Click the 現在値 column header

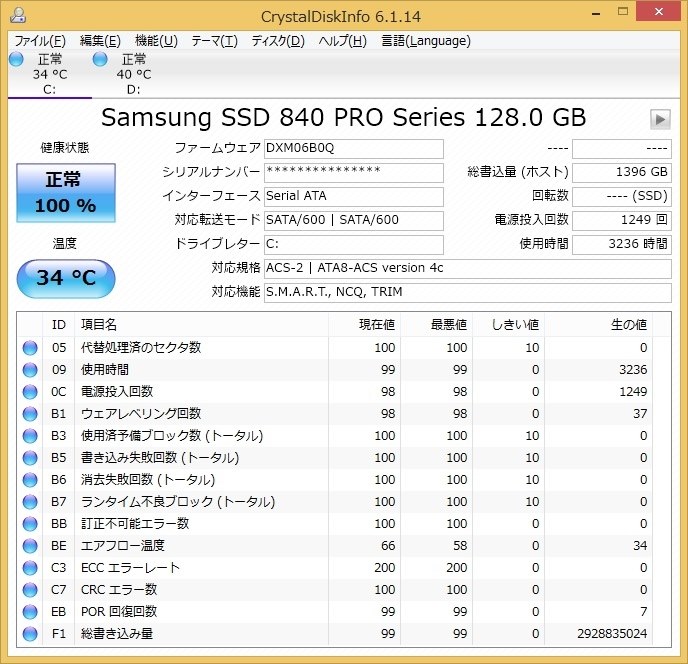click(x=364, y=325)
